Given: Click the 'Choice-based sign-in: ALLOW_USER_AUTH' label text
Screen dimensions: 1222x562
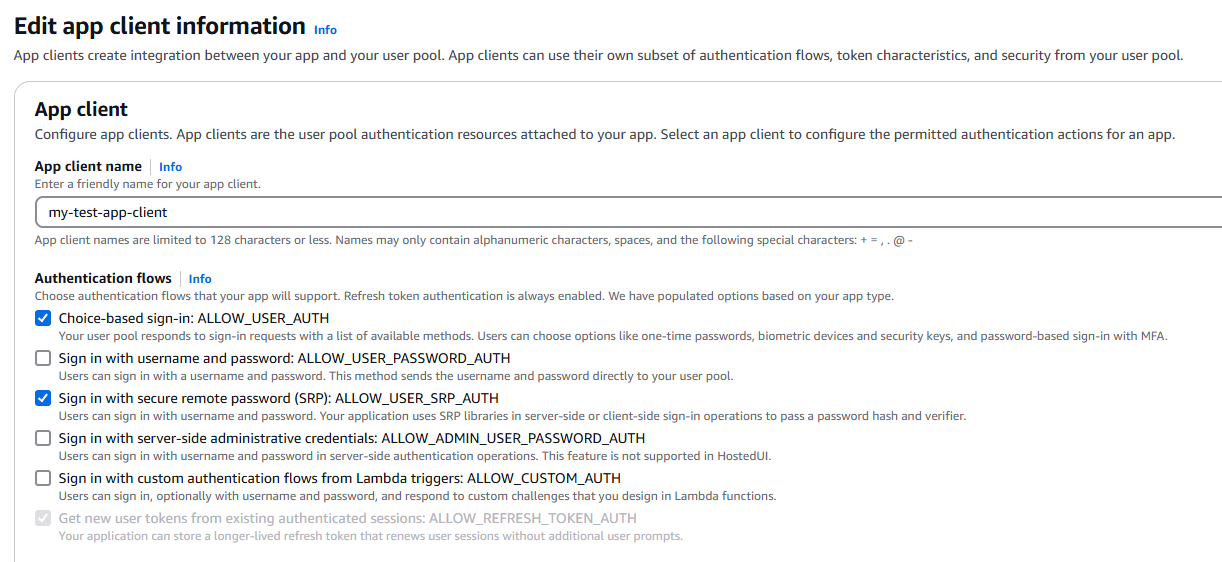Looking at the screenshot, I should tap(193, 318).
